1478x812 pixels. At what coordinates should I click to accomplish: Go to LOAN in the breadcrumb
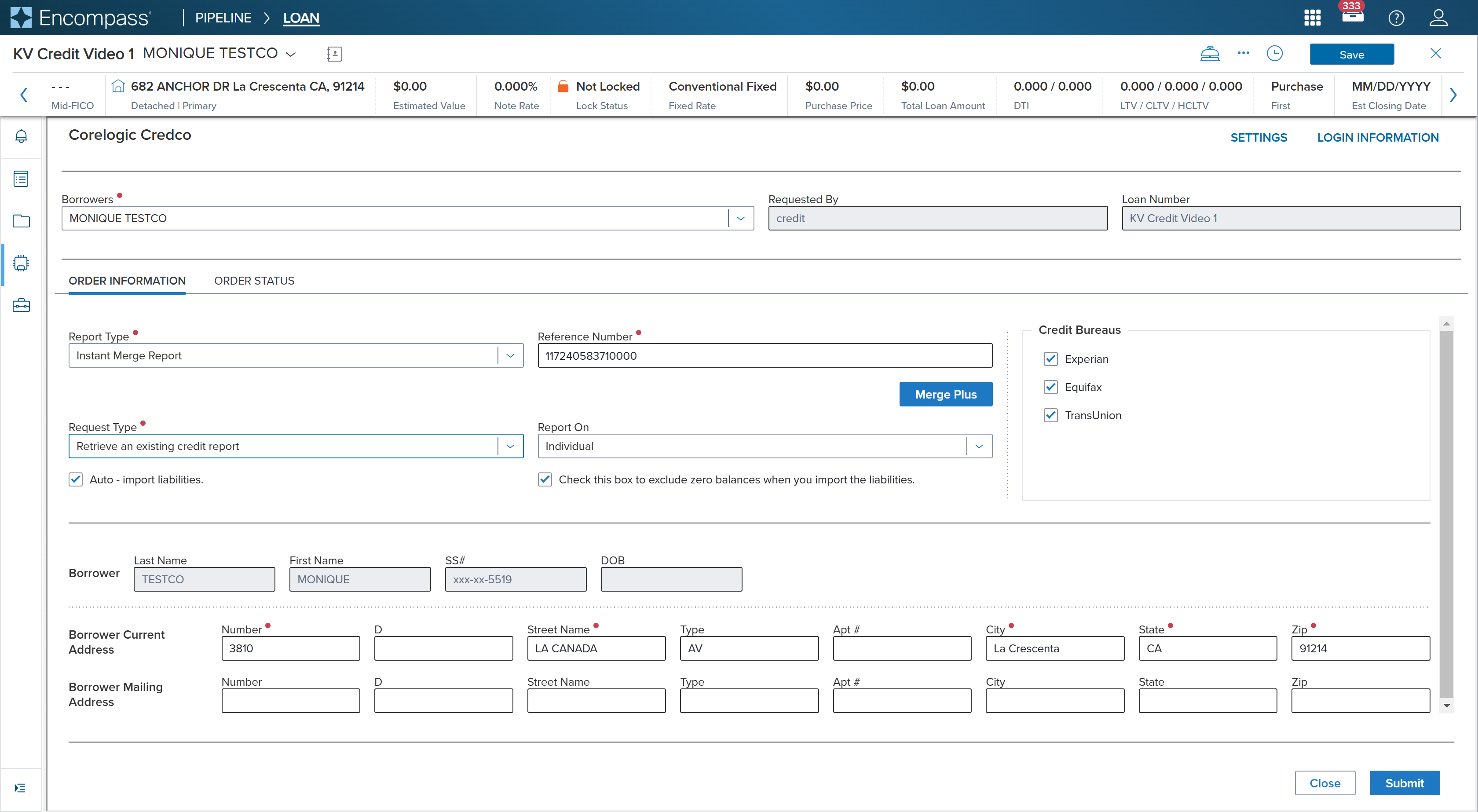(x=301, y=18)
